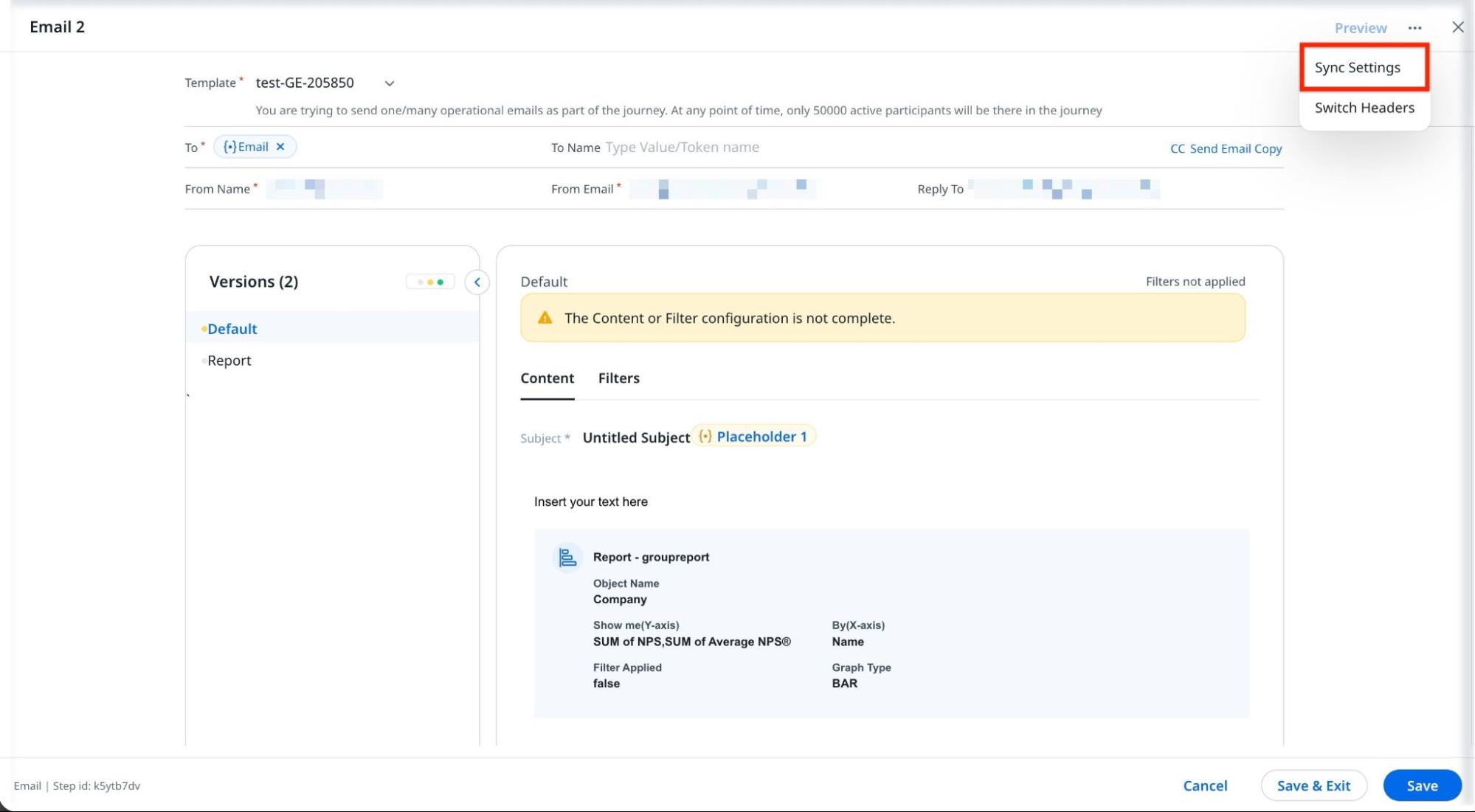1475x812 pixels.
Task: Click the Preview link
Action: coord(1360,28)
